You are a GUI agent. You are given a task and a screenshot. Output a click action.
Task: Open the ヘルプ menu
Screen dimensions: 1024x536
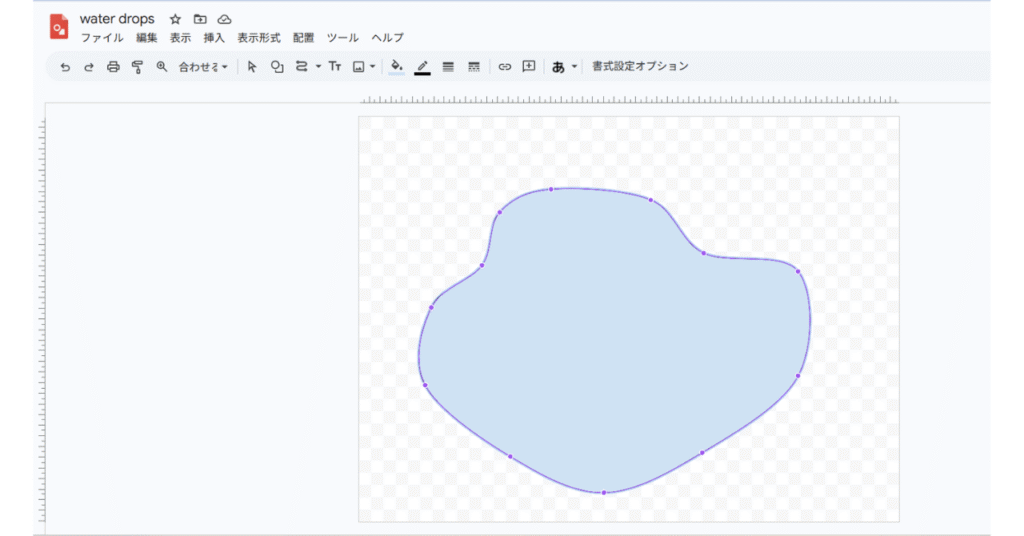387,38
